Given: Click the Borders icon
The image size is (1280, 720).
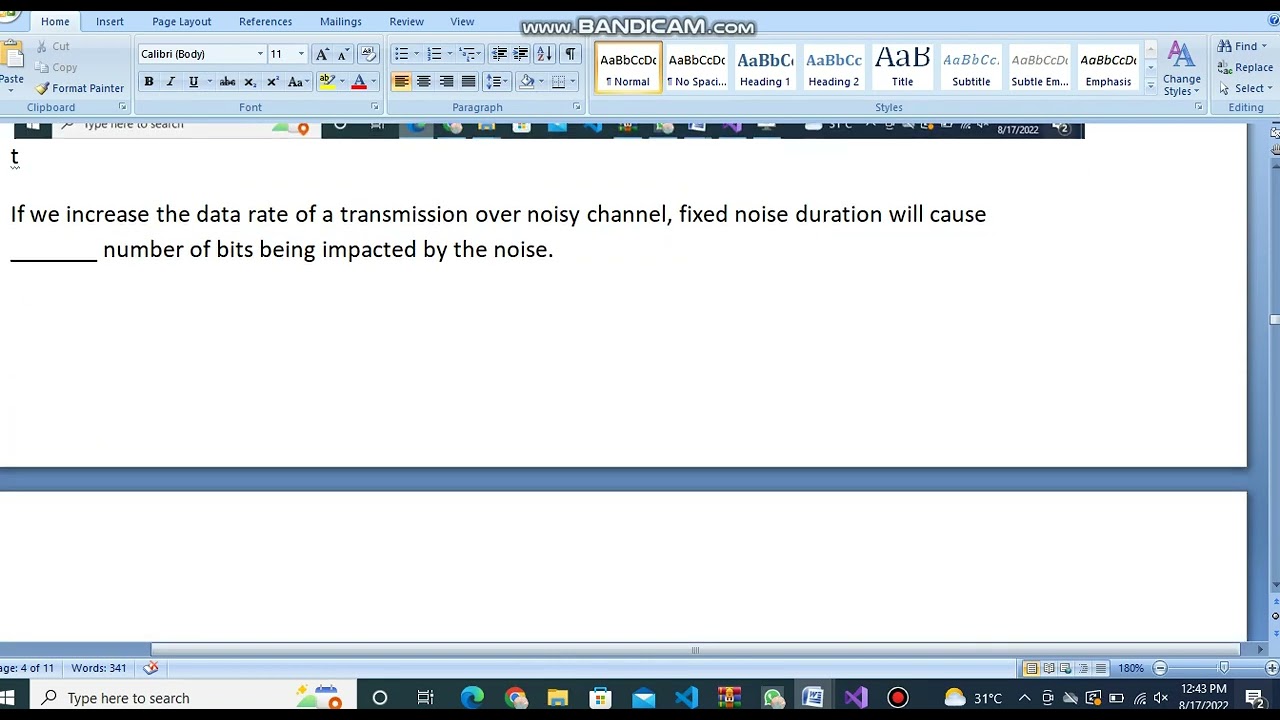Looking at the screenshot, I should pyautogui.click(x=559, y=82).
